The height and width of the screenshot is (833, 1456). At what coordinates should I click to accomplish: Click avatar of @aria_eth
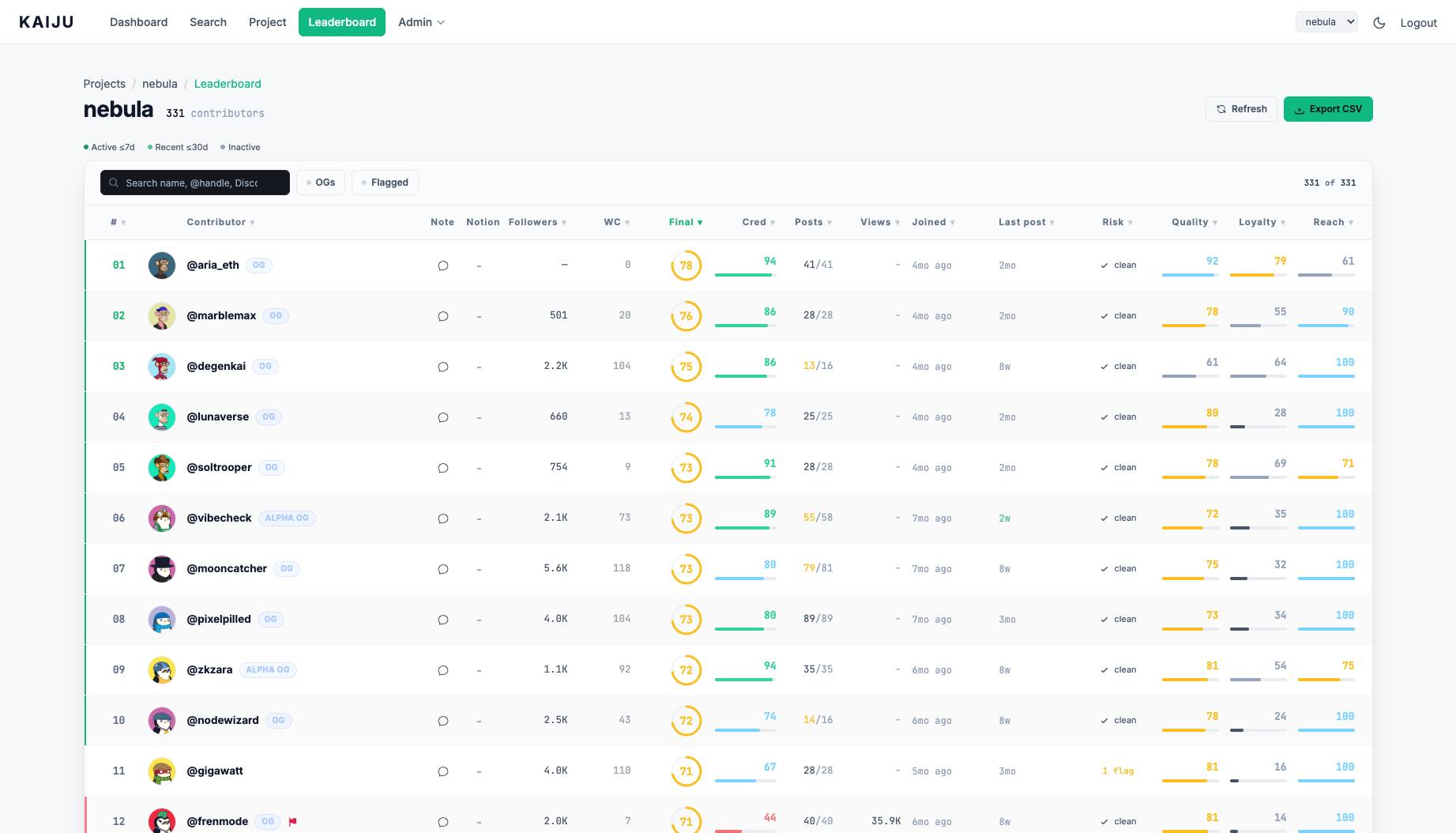click(x=162, y=266)
